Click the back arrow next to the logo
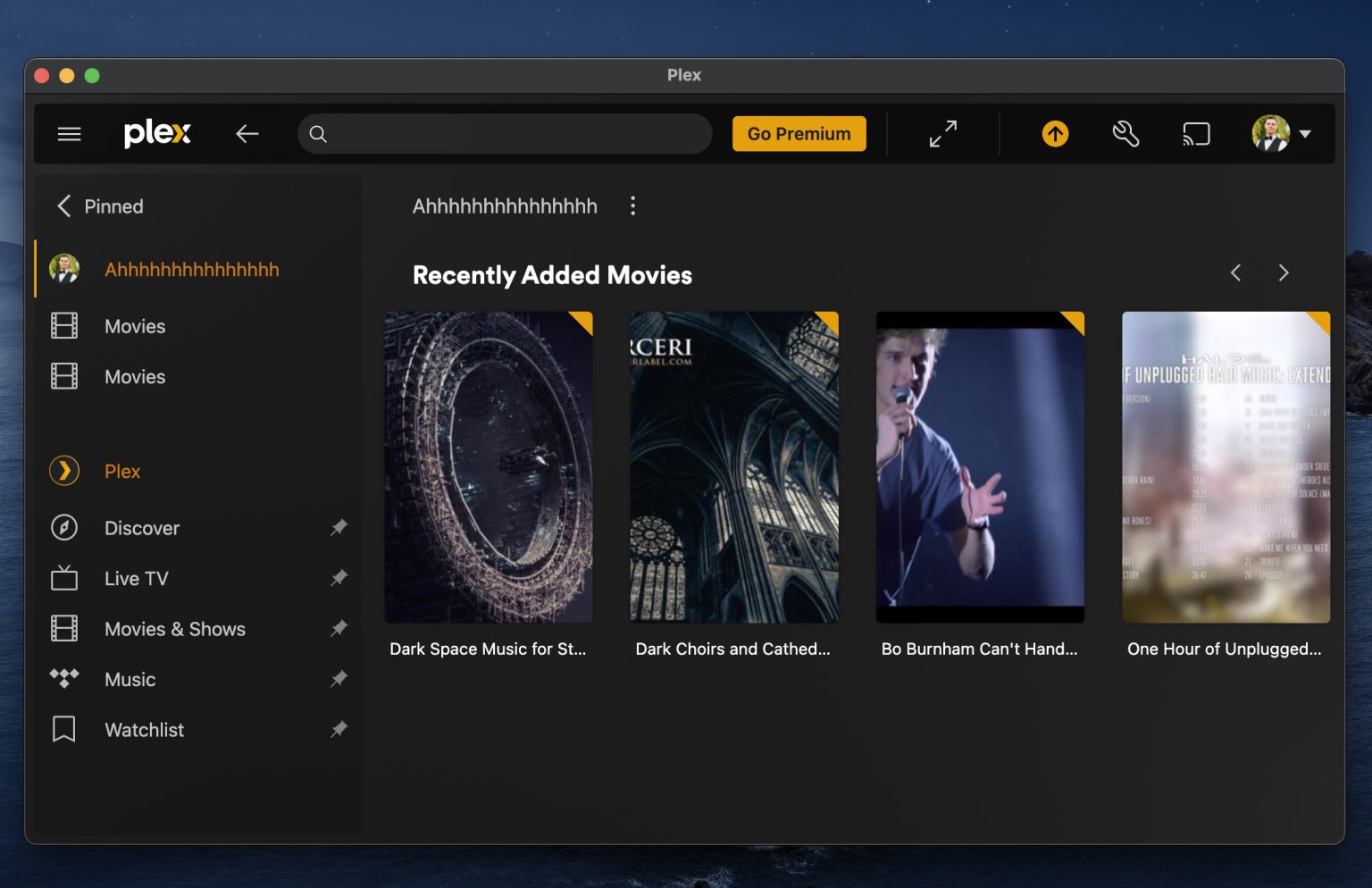The image size is (1372, 888). coord(247,133)
